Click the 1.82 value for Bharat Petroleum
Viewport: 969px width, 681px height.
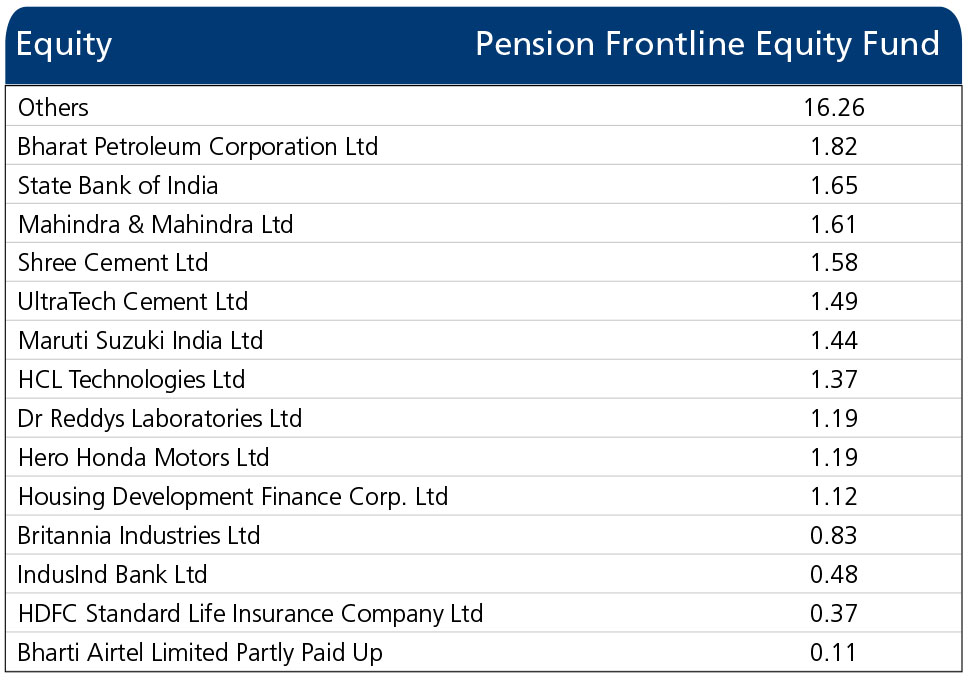click(834, 146)
